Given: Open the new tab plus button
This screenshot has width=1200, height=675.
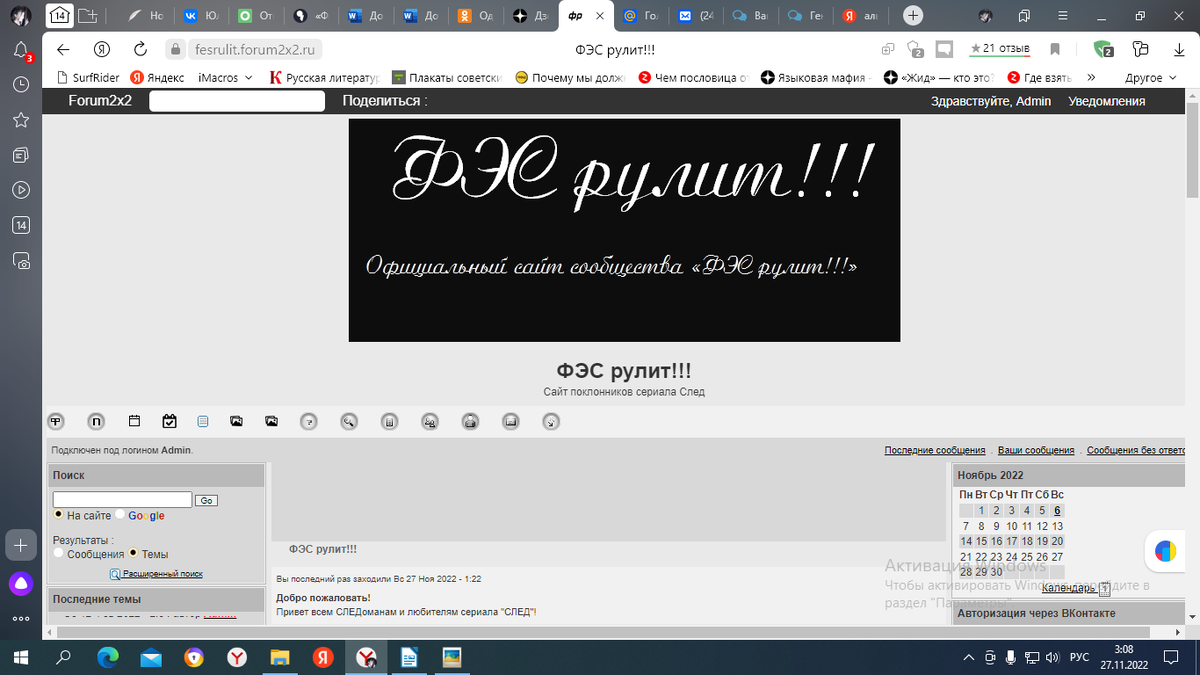Looking at the screenshot, I should [912, 15].
